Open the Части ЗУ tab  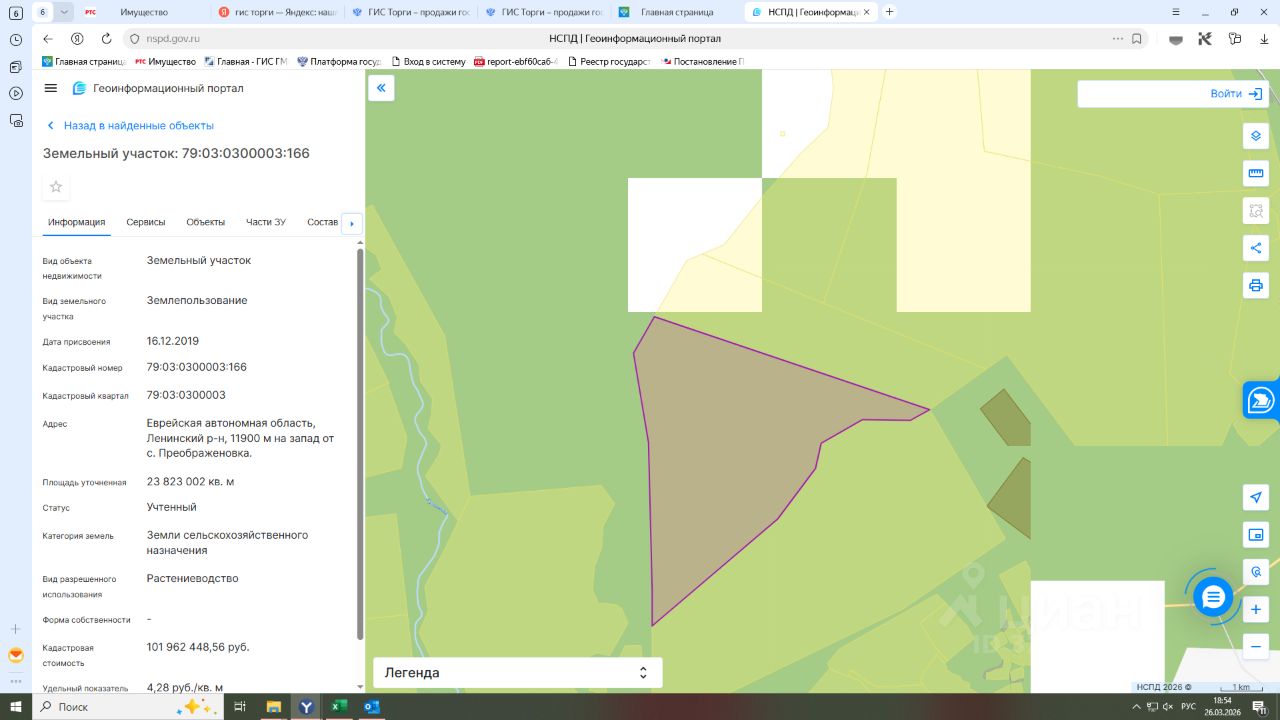coord(266,222)
